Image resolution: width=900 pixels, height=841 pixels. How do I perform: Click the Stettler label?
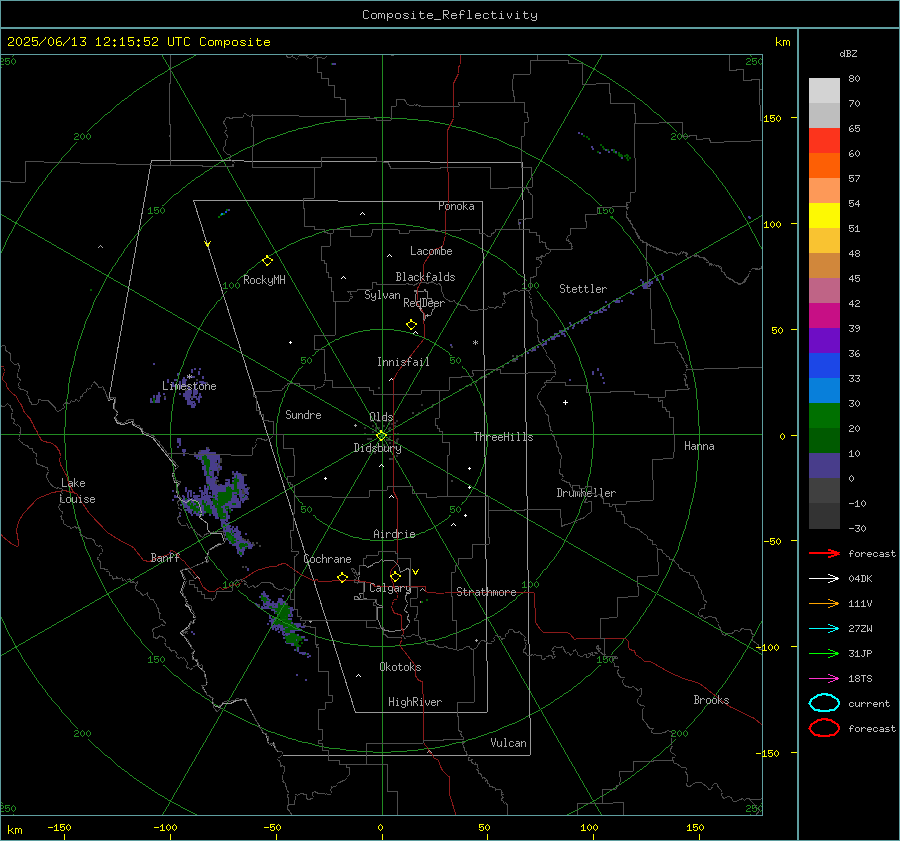tap(583, 289)
